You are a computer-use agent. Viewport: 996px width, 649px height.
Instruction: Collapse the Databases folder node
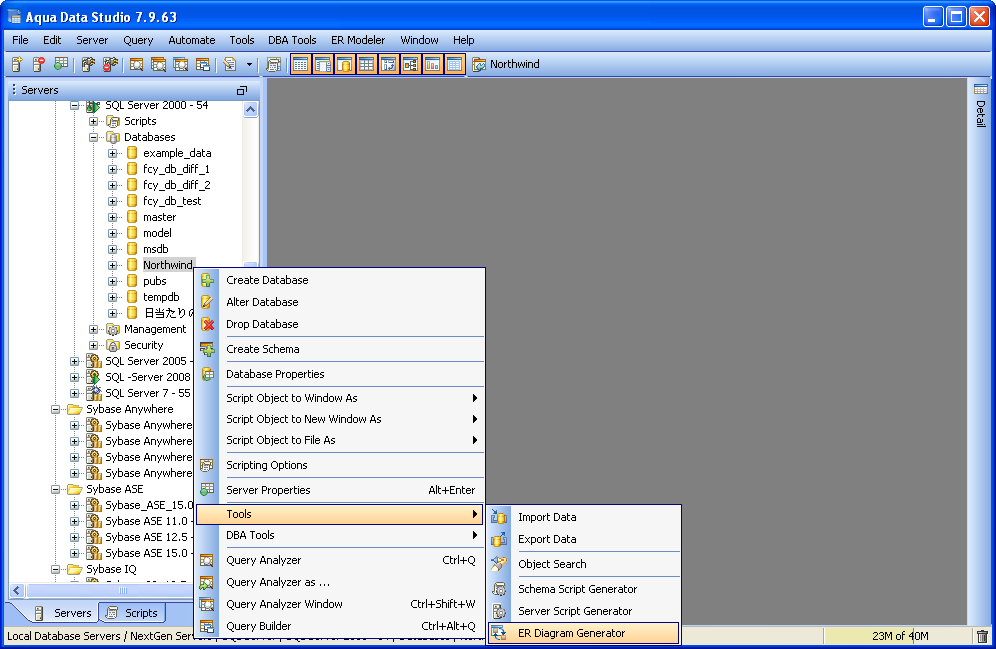point(93,137)
